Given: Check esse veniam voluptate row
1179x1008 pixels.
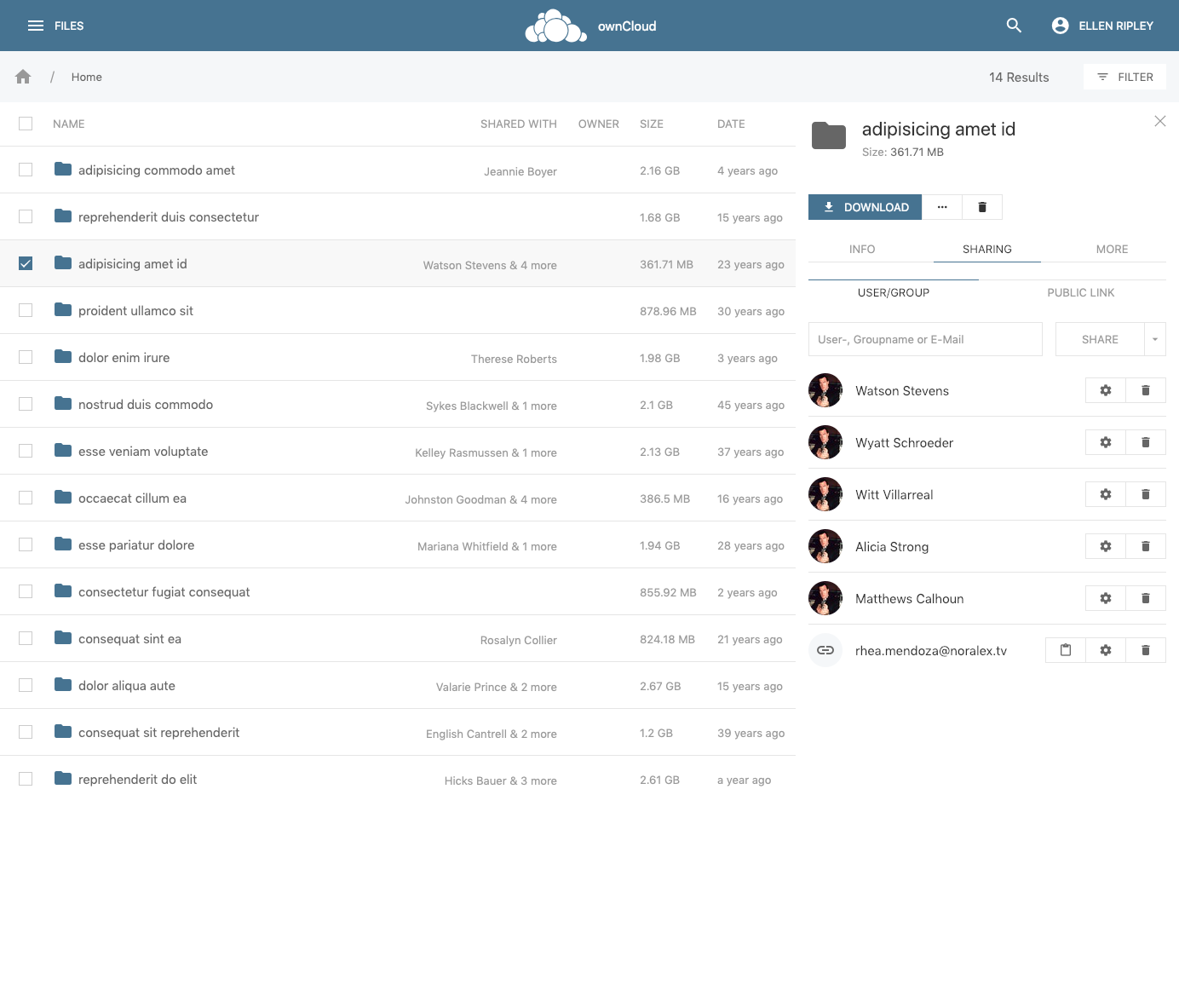Looking at the screenshot, I should (26, 451).
